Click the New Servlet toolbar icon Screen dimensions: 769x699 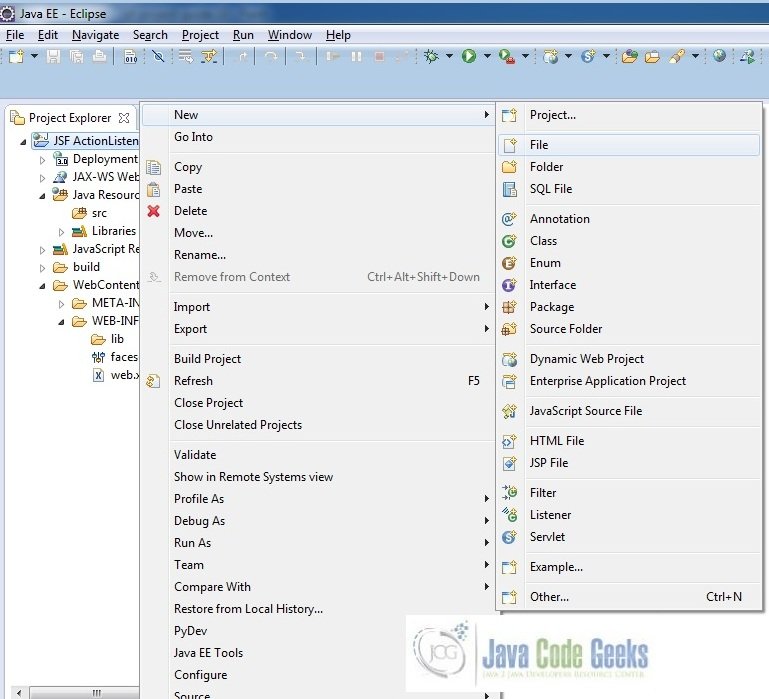coord(588,56)
